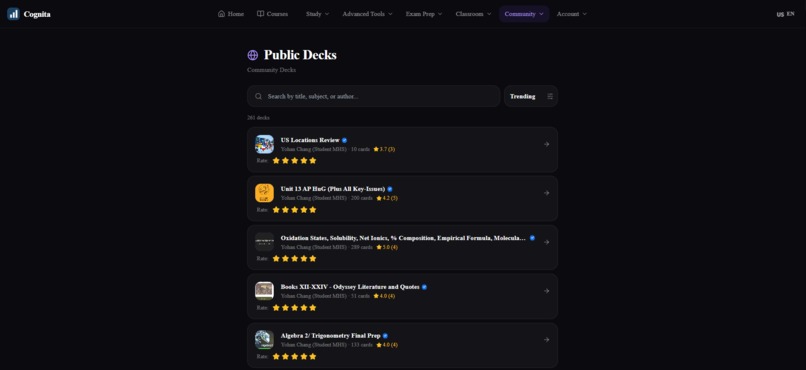The height and width of the screenshot is (370, 806).
Task: Rate Oxidation States deck two stars
Action: pyautogui.click(x=285, y=258)
